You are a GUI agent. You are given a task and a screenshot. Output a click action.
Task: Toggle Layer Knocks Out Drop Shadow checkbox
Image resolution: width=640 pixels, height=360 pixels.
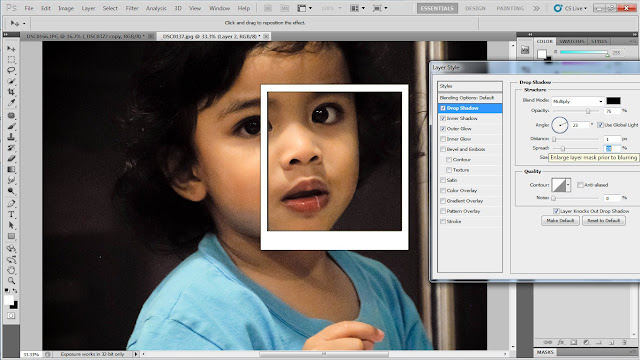coord(556,211)
